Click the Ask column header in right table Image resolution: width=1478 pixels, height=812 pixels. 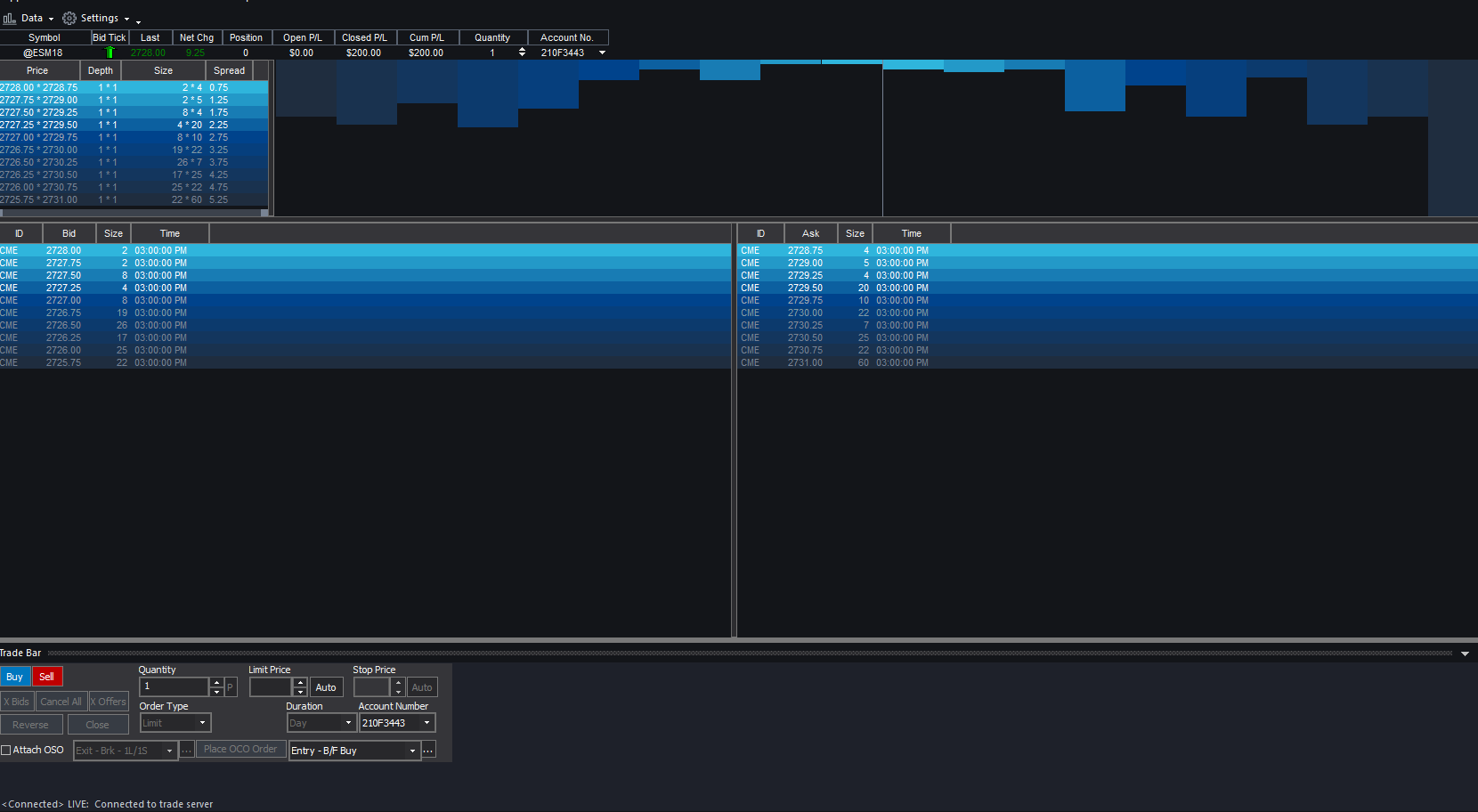point(811,233)
